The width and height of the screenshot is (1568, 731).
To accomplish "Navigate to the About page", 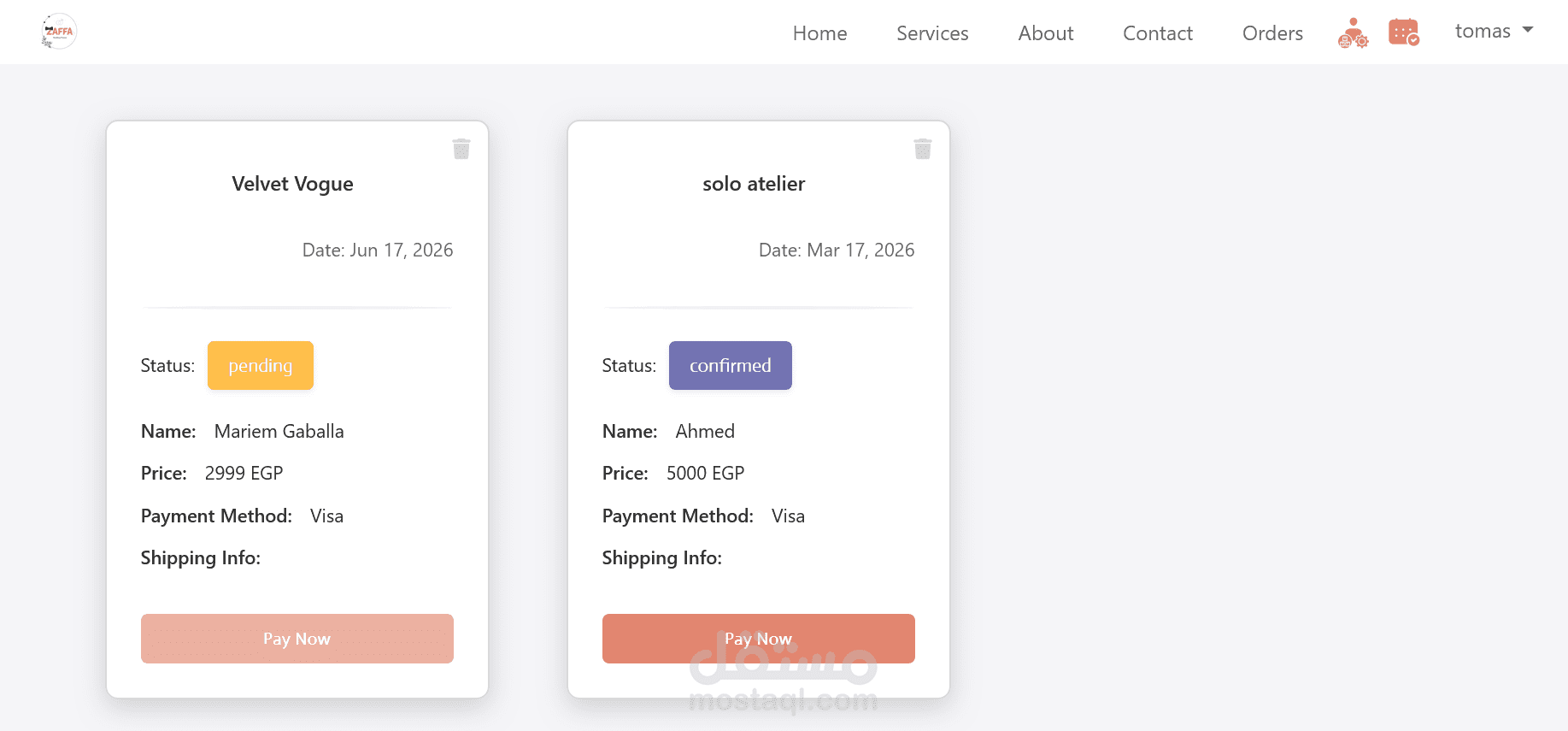I will (x=1045, y=33).
